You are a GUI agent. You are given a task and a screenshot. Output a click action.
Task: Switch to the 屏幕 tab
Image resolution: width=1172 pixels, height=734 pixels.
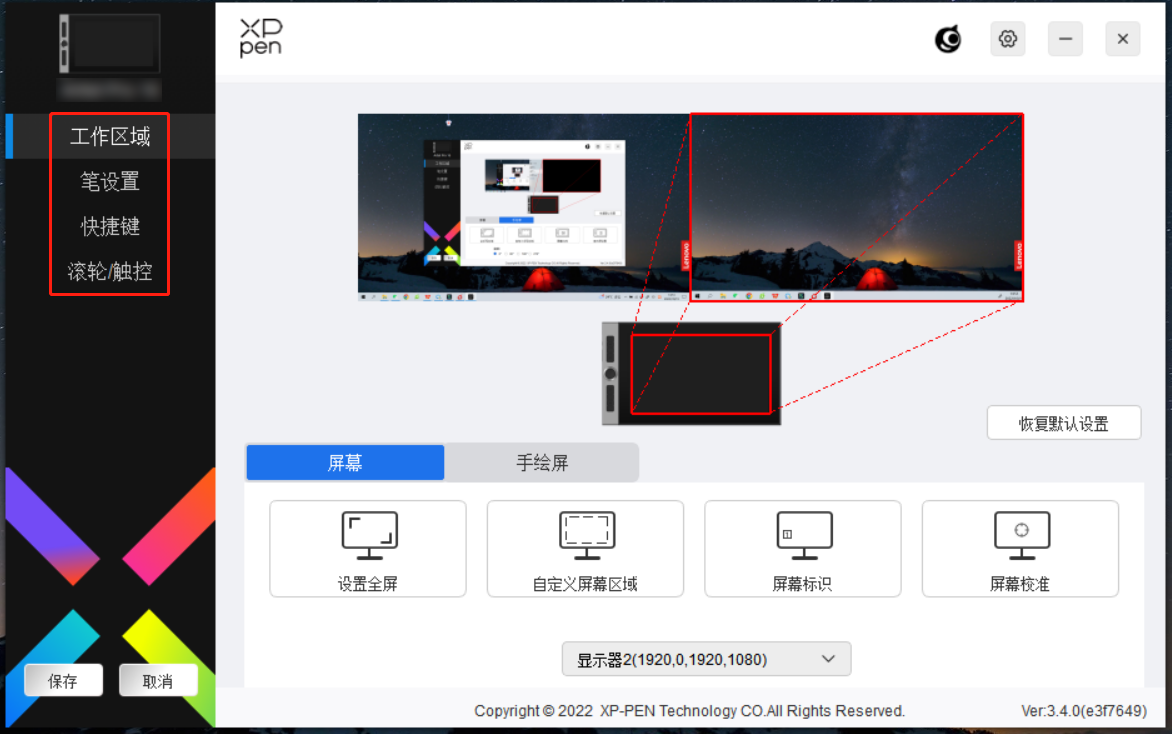[345, 463]
